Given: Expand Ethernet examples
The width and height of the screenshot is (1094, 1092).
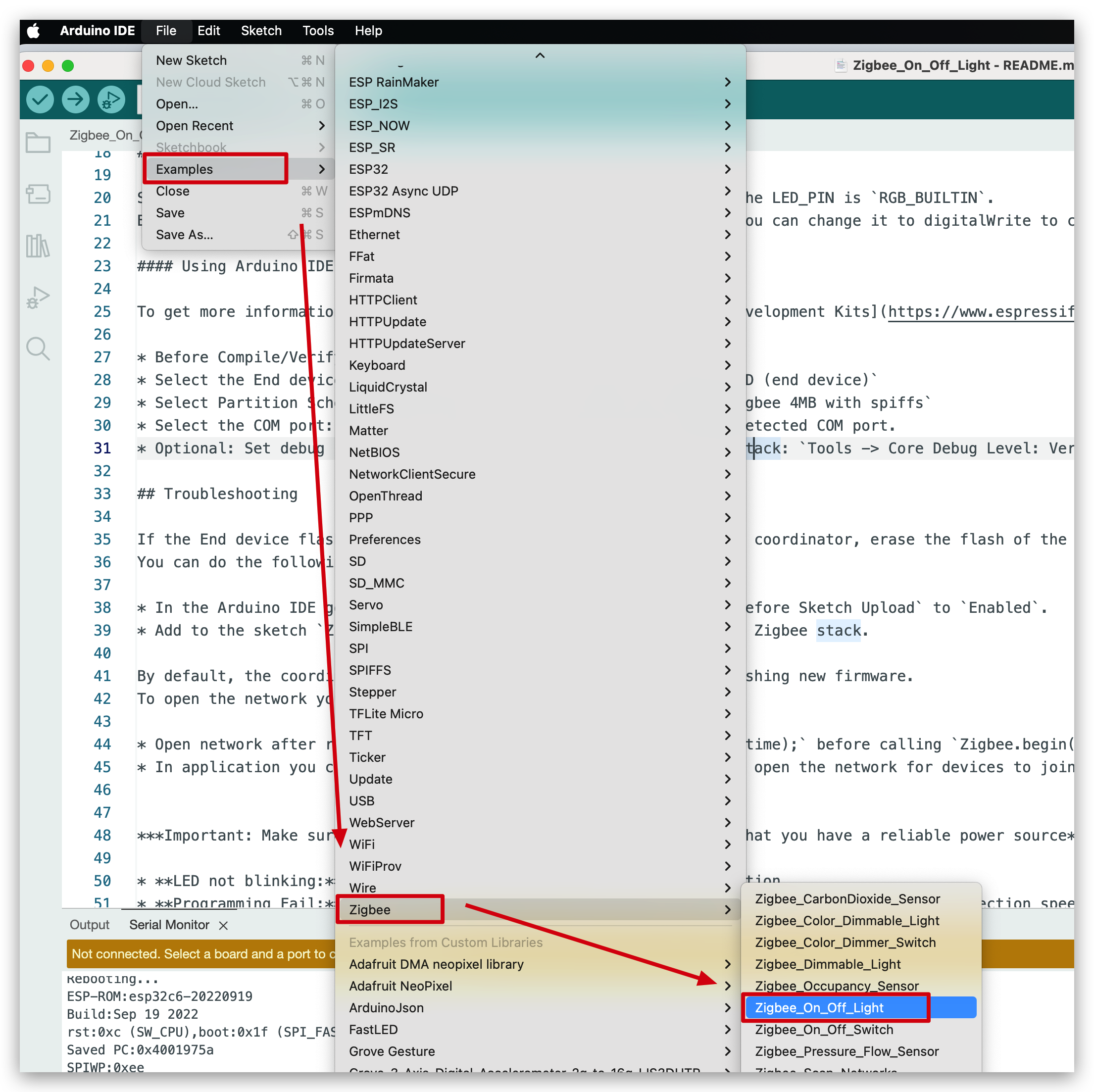Looking at the screenshot, I should click(540, 234).
